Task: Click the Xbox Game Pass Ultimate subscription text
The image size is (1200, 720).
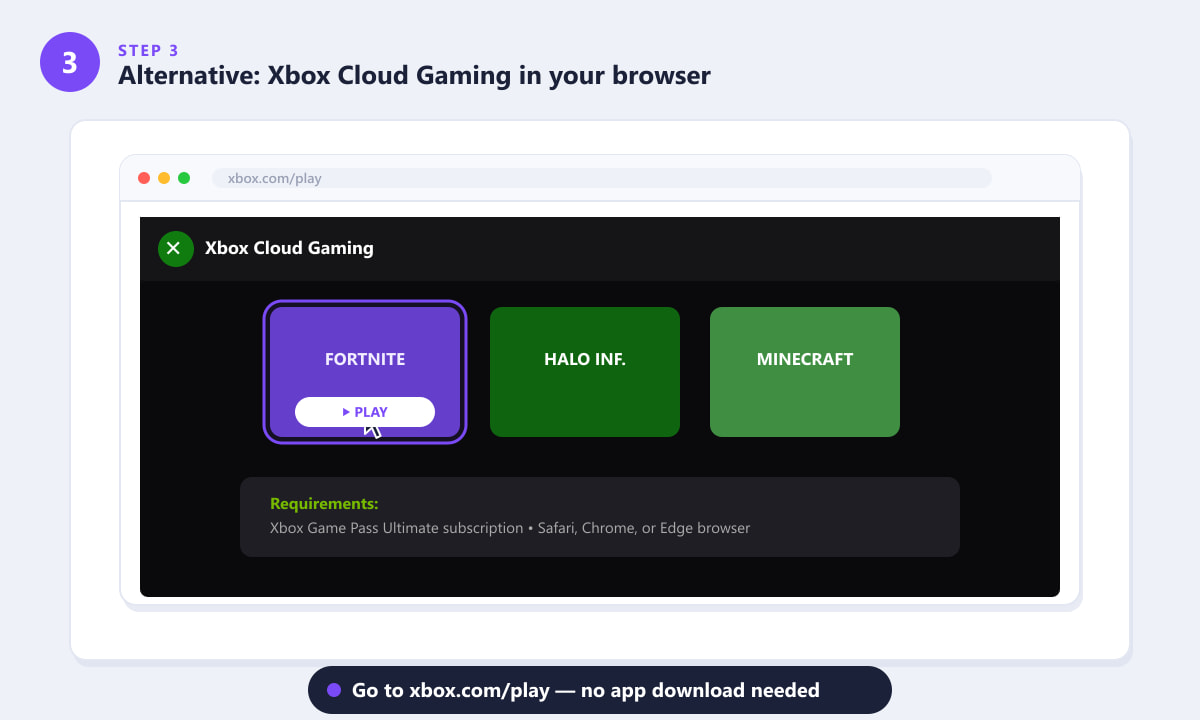Action: click(396, 528)
